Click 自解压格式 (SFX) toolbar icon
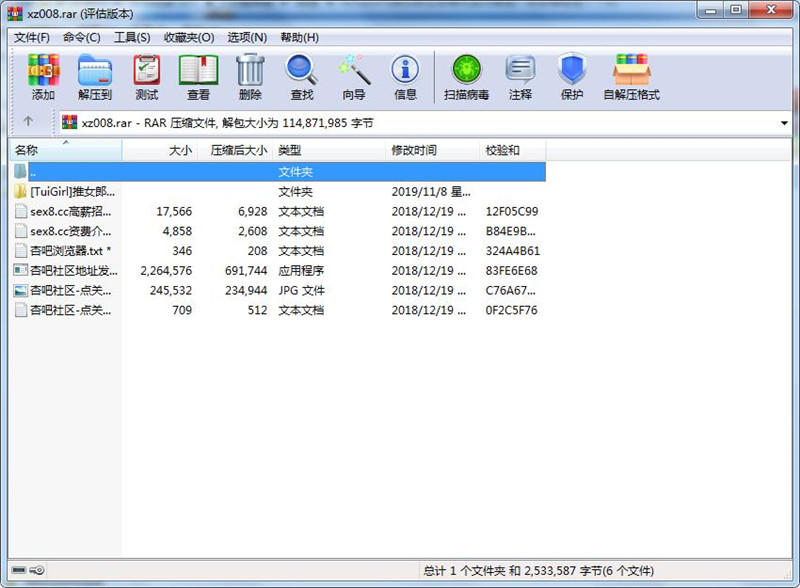 tap(632, 77)
